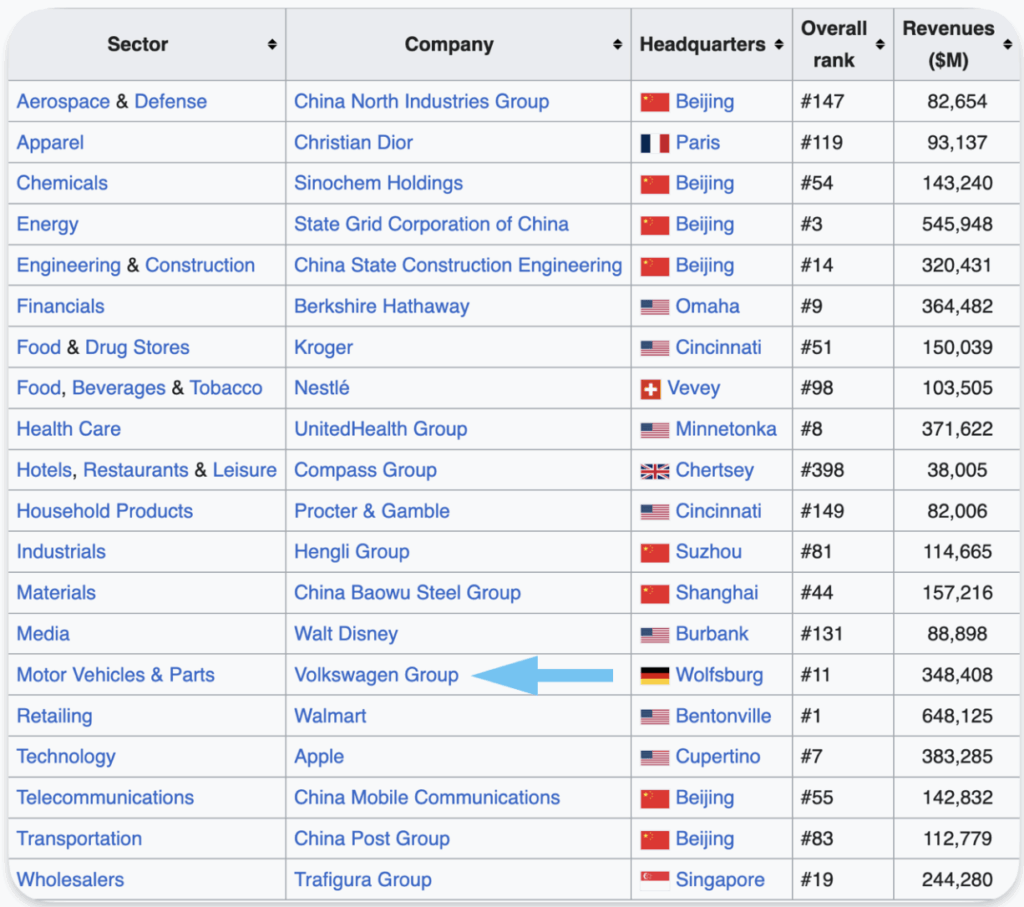This screenshot has height=907, width=1024.
Task: Select the Trafigura Group link
Action: [x=362, y=880]
